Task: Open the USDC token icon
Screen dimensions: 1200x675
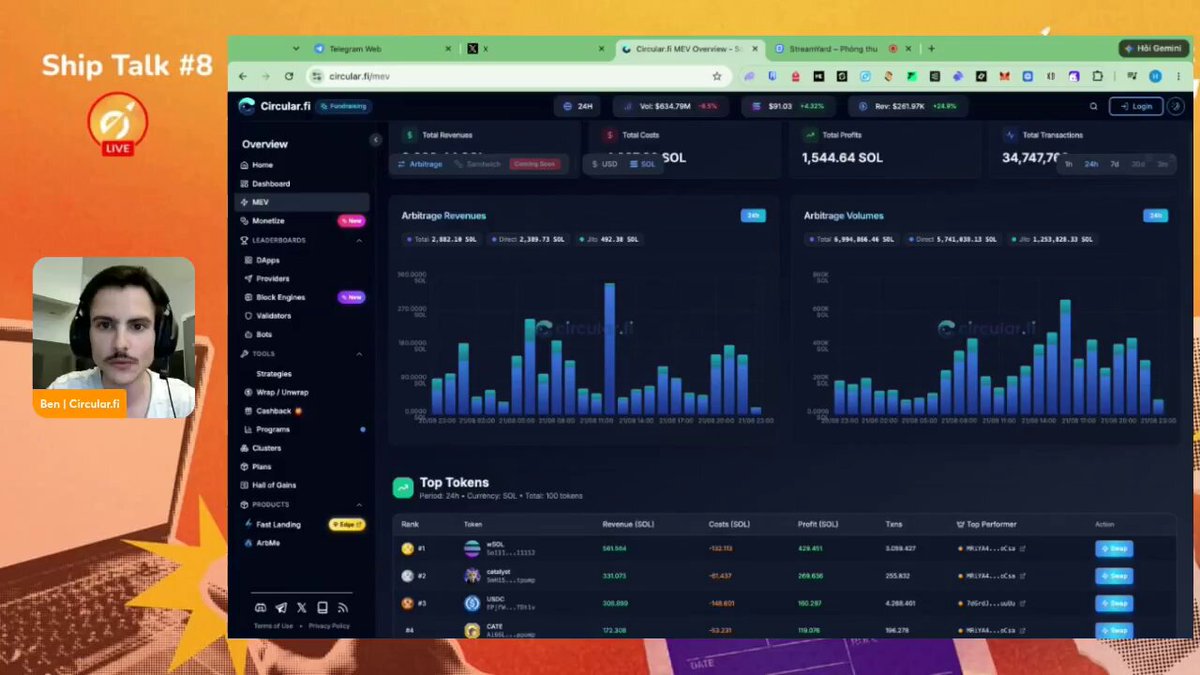Action: coord(472,603)
